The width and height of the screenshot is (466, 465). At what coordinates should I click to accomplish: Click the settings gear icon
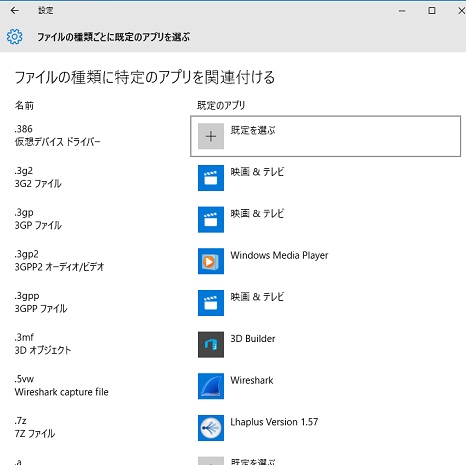coord(15,37)
